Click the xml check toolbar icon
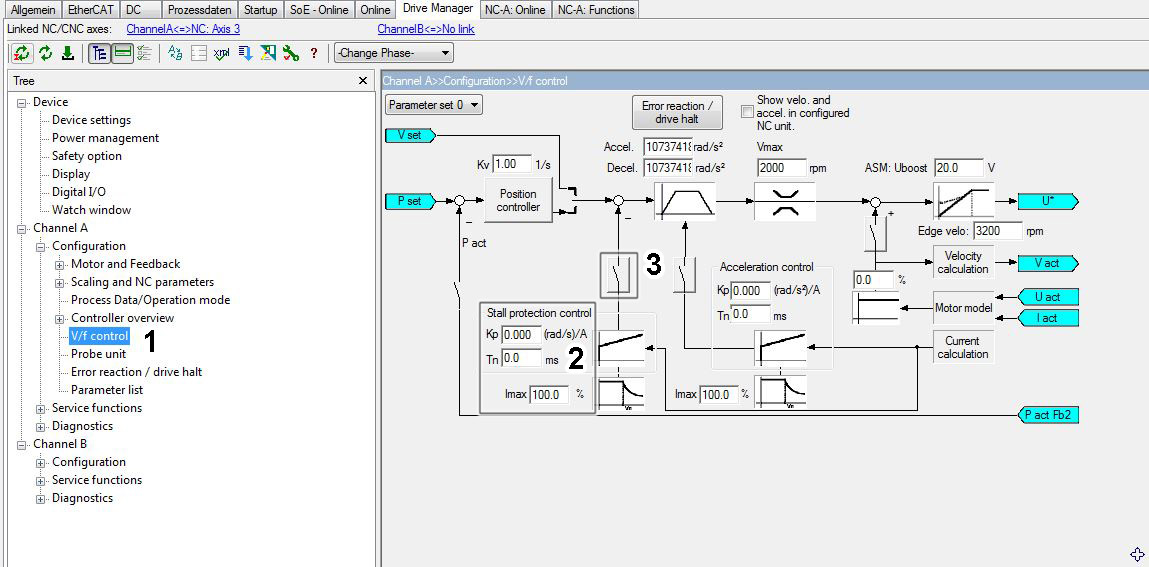This screenshot has width=1149, height=567. tap(221, 53)
